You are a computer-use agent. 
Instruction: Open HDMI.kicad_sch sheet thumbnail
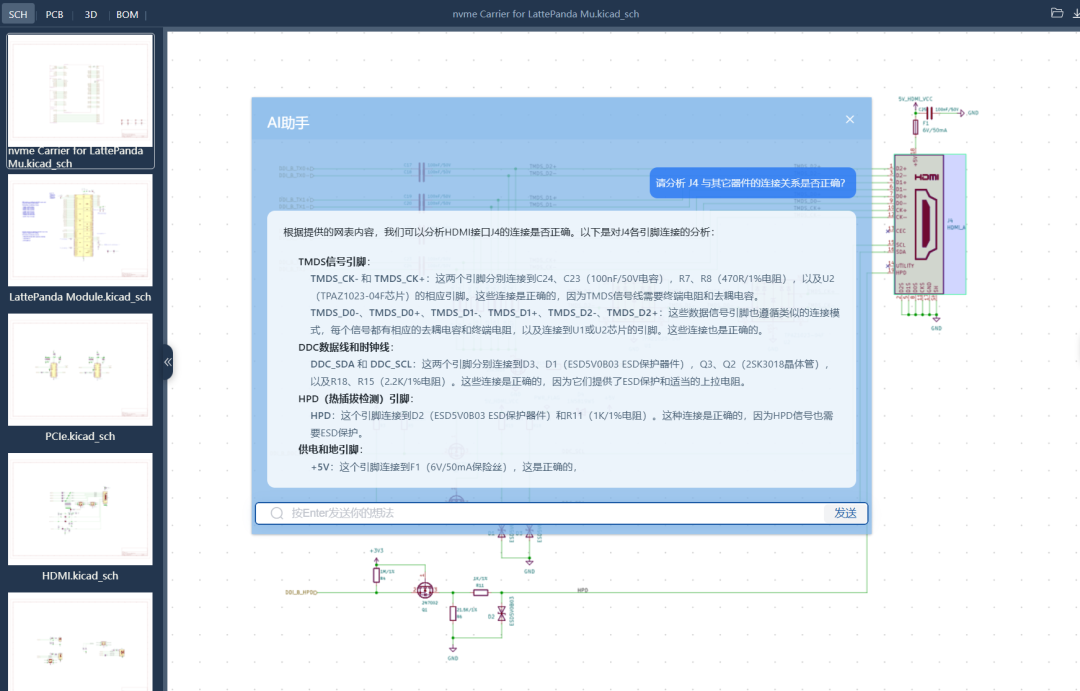(x=80, y=508)
